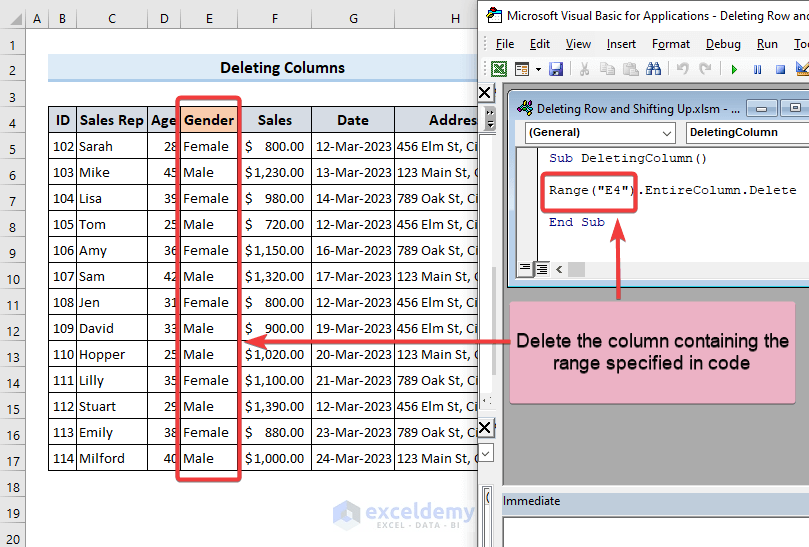The height and width of the screenshot is (547, 809).
Task: Select row 4 header in Excel
Action: click(12, 123)
